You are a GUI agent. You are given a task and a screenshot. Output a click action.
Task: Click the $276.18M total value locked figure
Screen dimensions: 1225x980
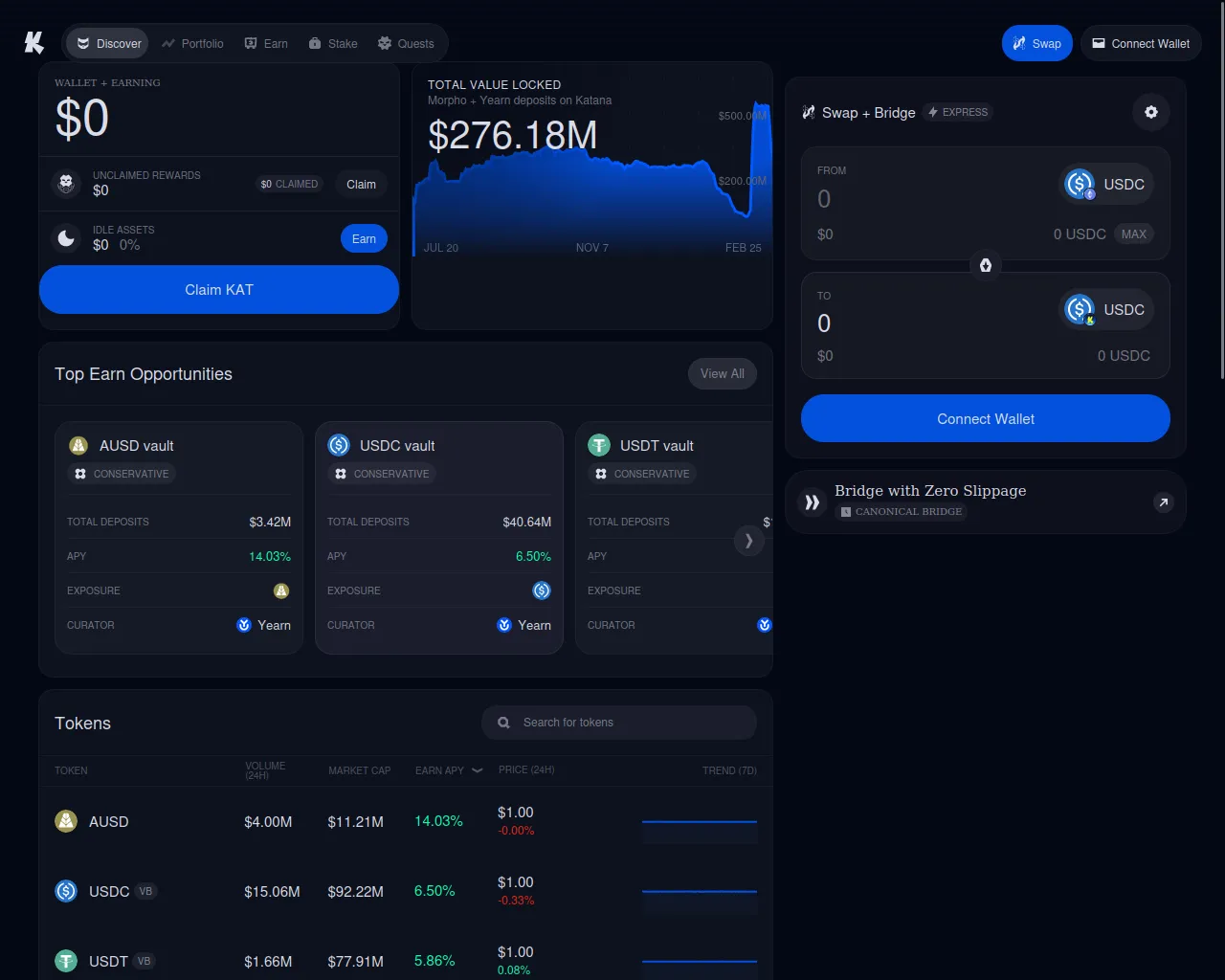pyautogui.click(x=513, y=135)
